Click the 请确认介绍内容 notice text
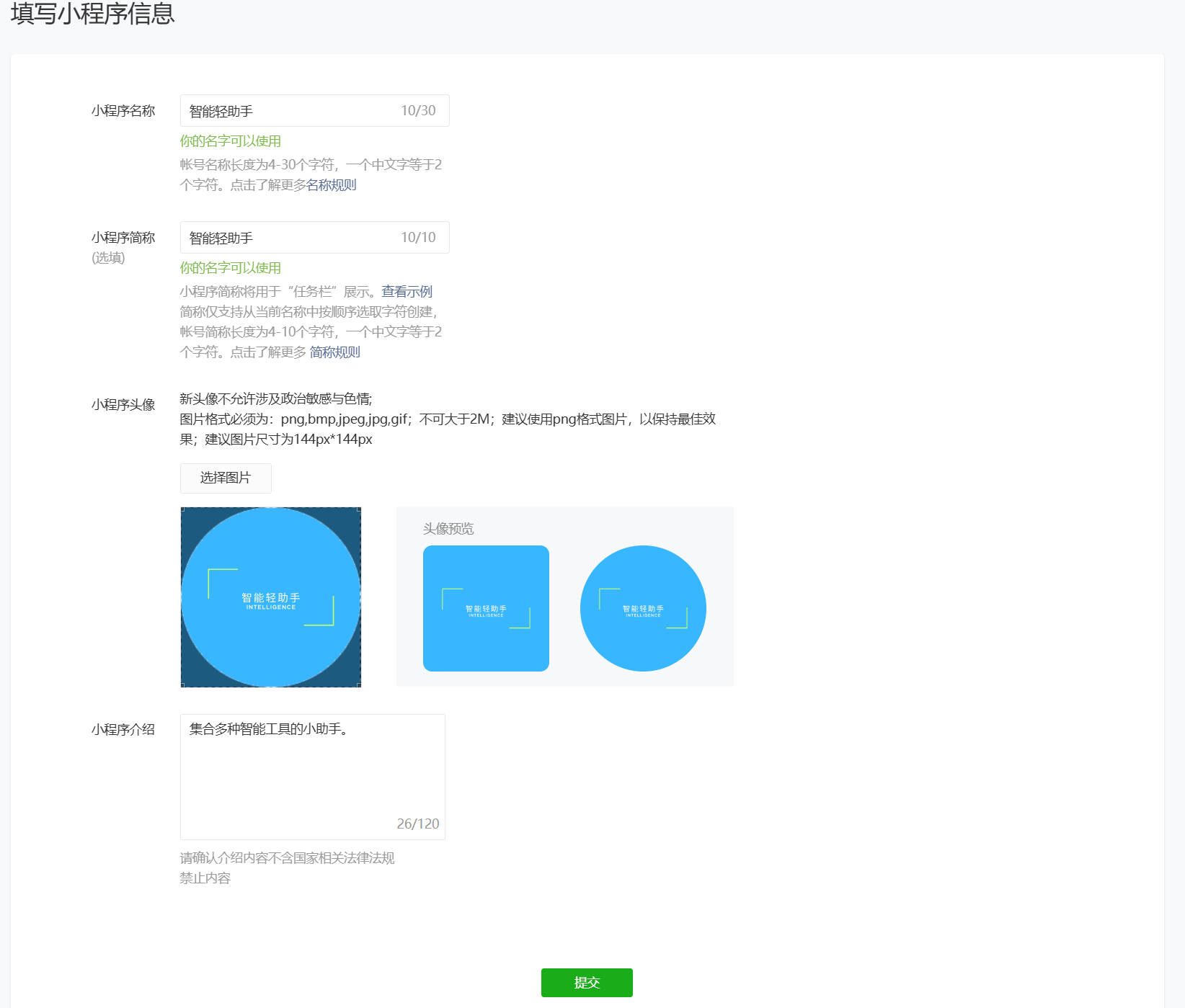Screen dimensions: 1185x1008 click(287, 868)
